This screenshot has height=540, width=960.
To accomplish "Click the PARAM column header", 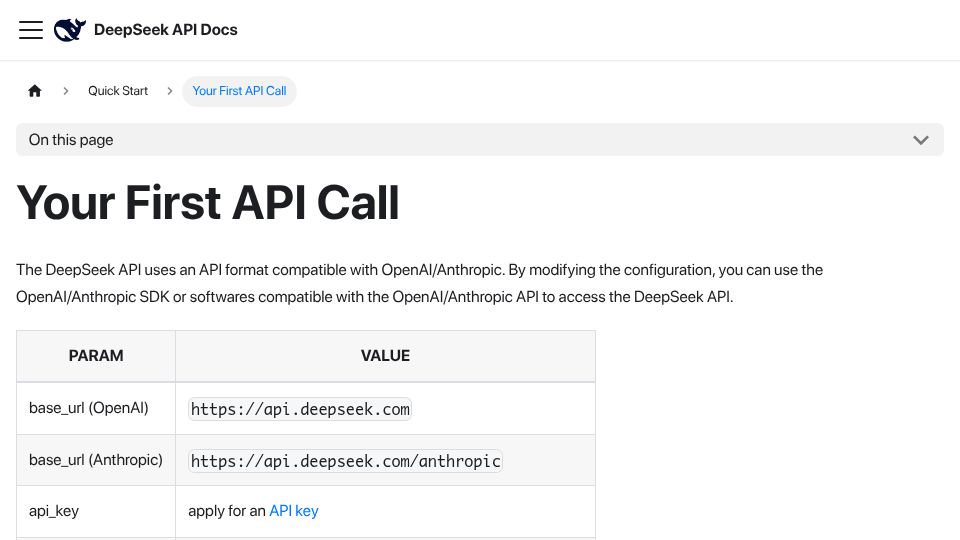I will coord(96,356).
